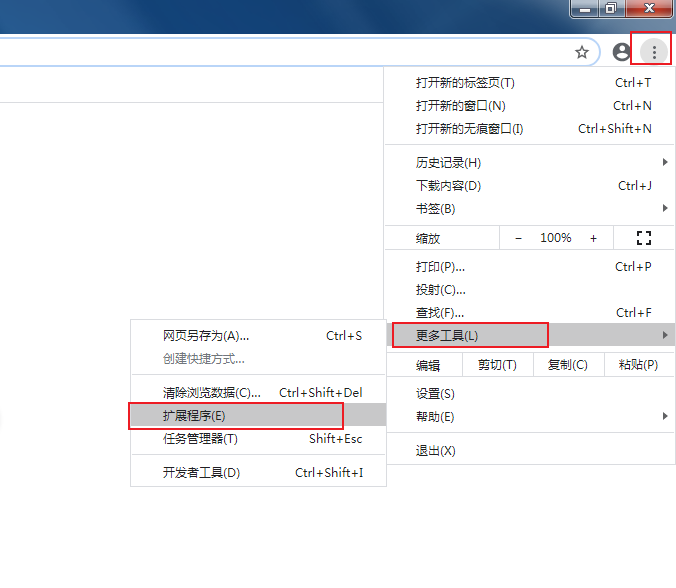This screenshot has height=588, width=676.
Task: Bookmark this page with the star icon
Action: click(582, 52)
